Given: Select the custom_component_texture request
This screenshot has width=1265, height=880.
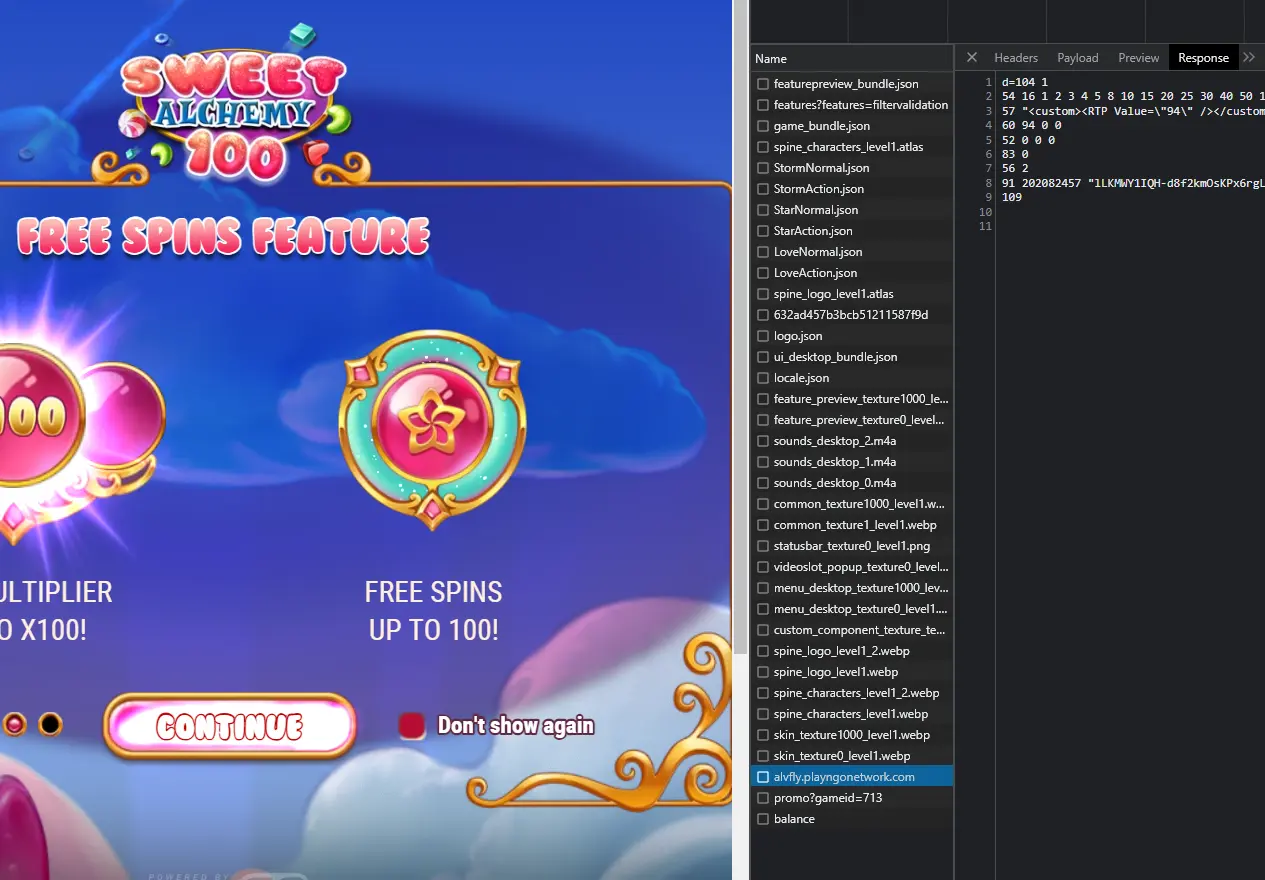Looking at the screenshot, I should 851,630.
